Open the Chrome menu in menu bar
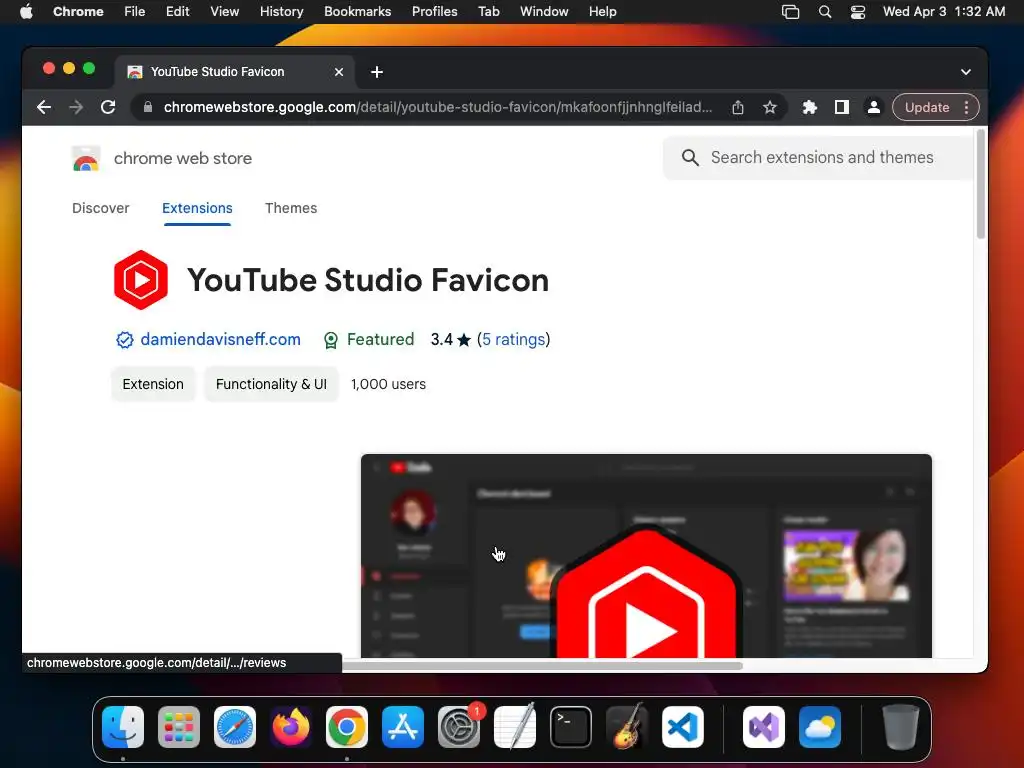The width and height of the screenshot is (1024, 768). [78, 12]
